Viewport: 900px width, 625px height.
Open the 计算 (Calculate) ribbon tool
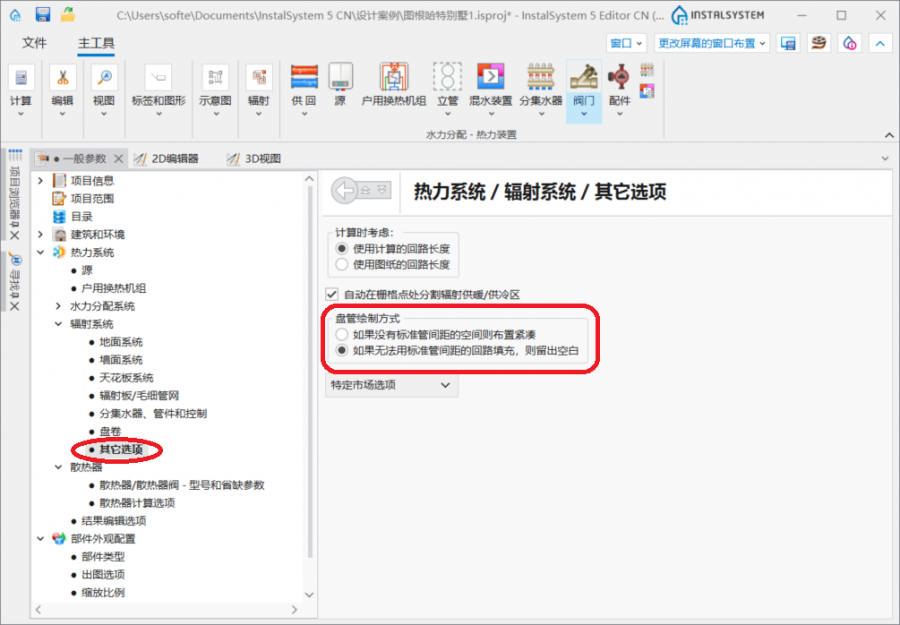[x=21, y=78]
